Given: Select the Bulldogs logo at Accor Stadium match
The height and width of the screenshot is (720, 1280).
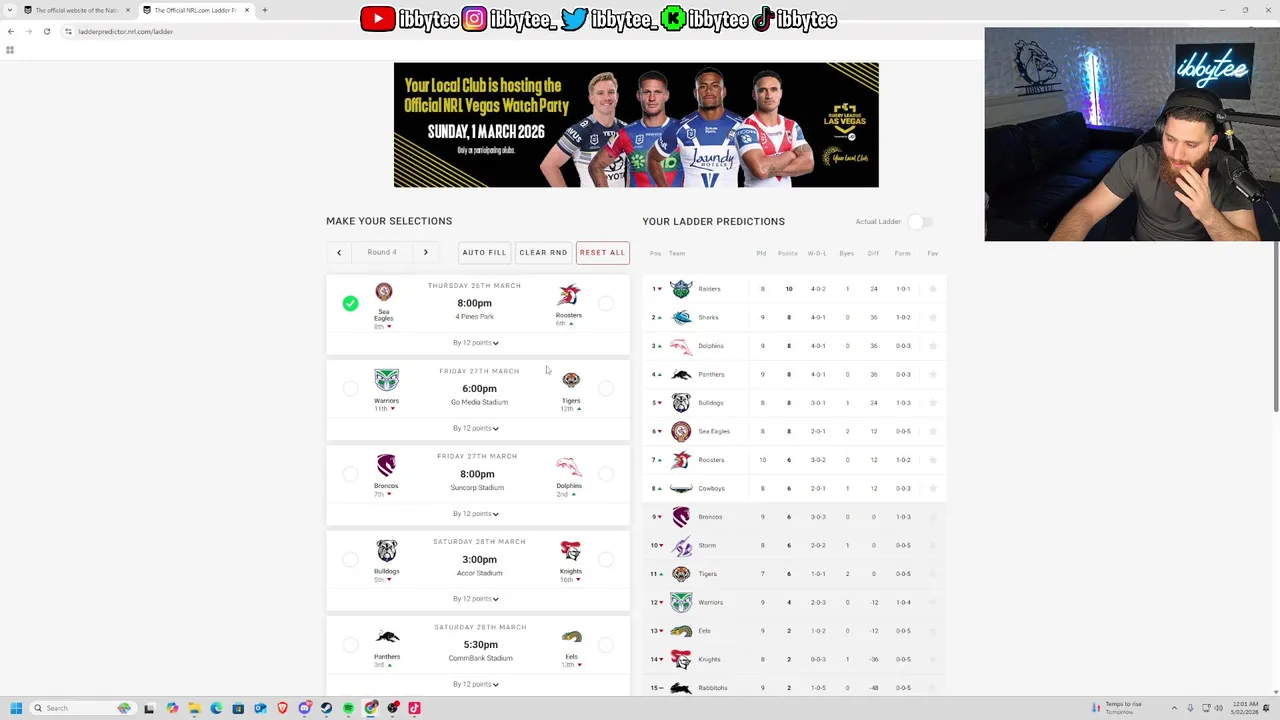Looking at the screenshot, I should 387,551.
